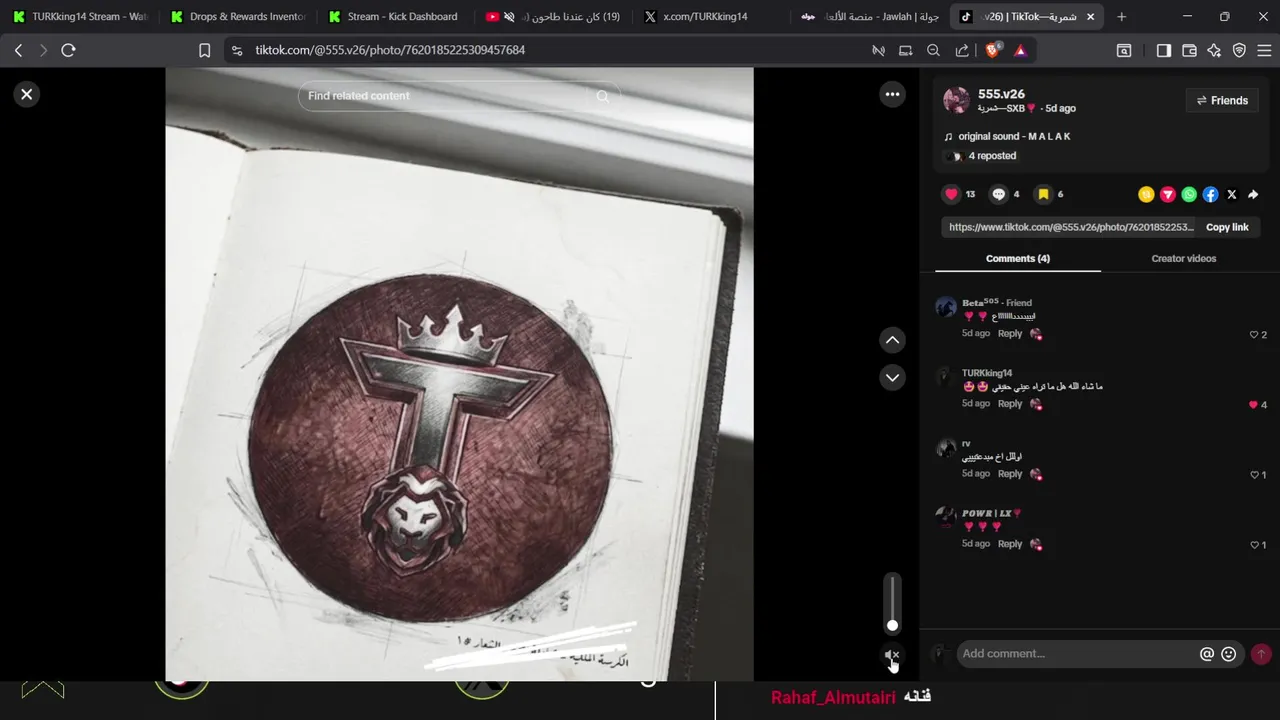Open Brave Shields lion icon
This screenshot has height=720, width=1280.
pyautogui.click(x=993, y=50)
